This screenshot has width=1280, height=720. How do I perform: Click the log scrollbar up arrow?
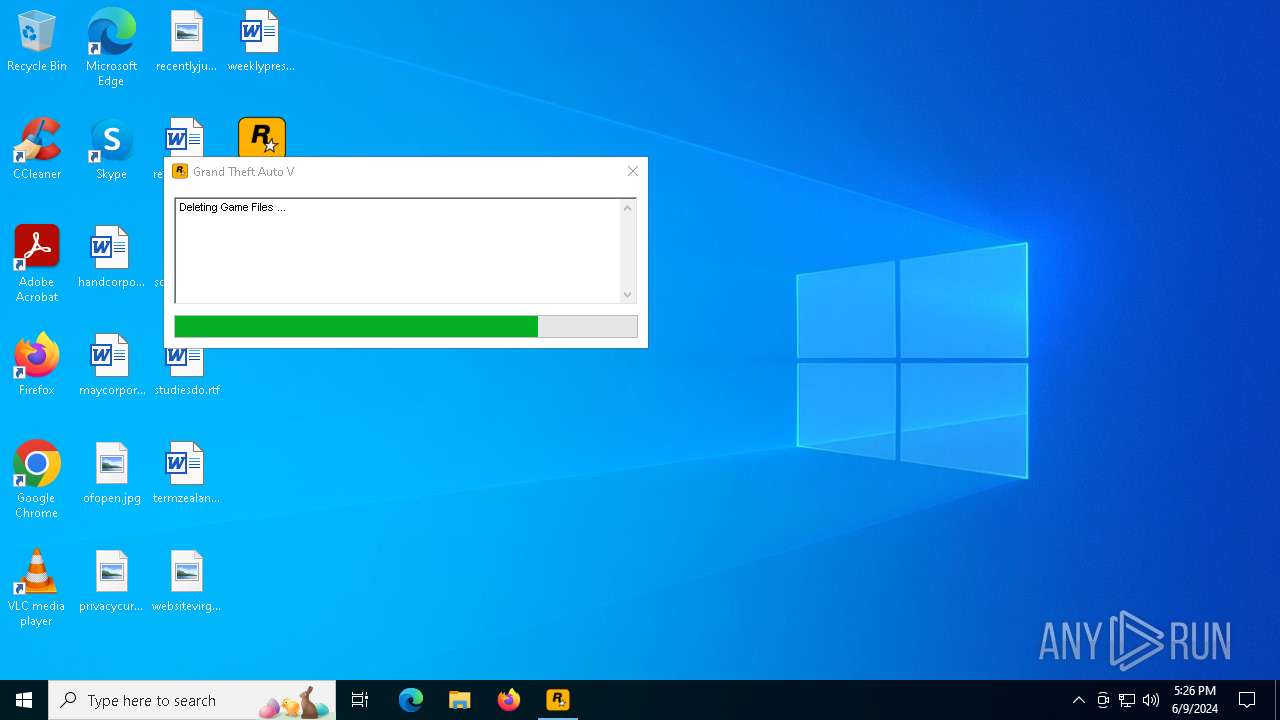[628, 208]
